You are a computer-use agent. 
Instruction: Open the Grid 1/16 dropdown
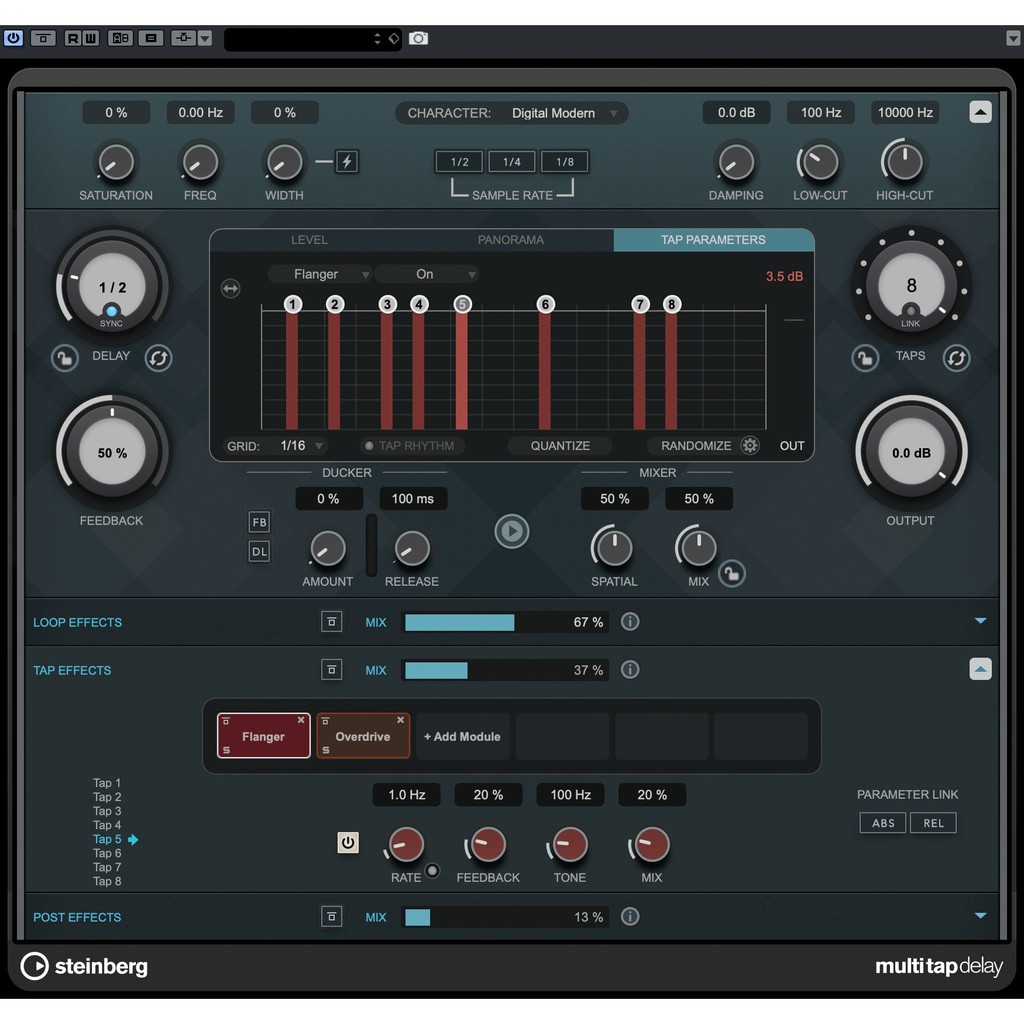302,446
